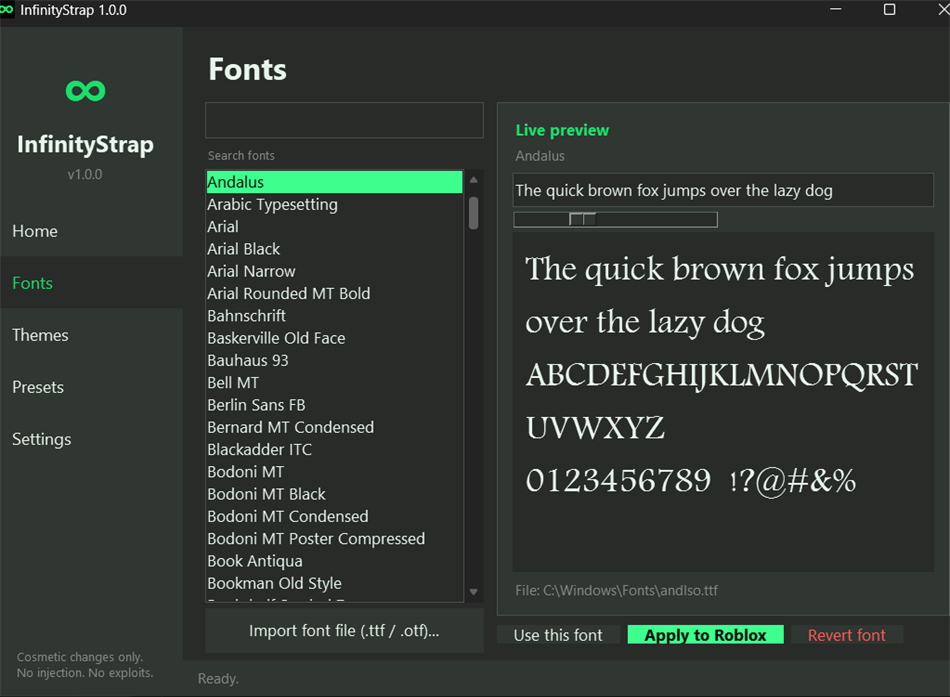The image size is (950, 697).
Task: Click the Use this font button
Action: [x=558, y=635]
